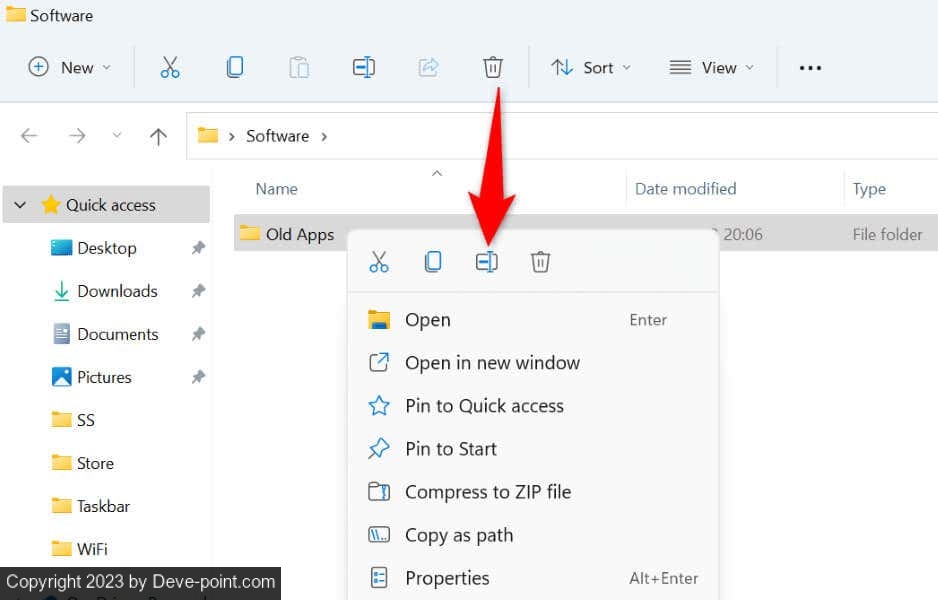Open the New dropdown menu
This screenshot has height=600, width=938.
69,67
